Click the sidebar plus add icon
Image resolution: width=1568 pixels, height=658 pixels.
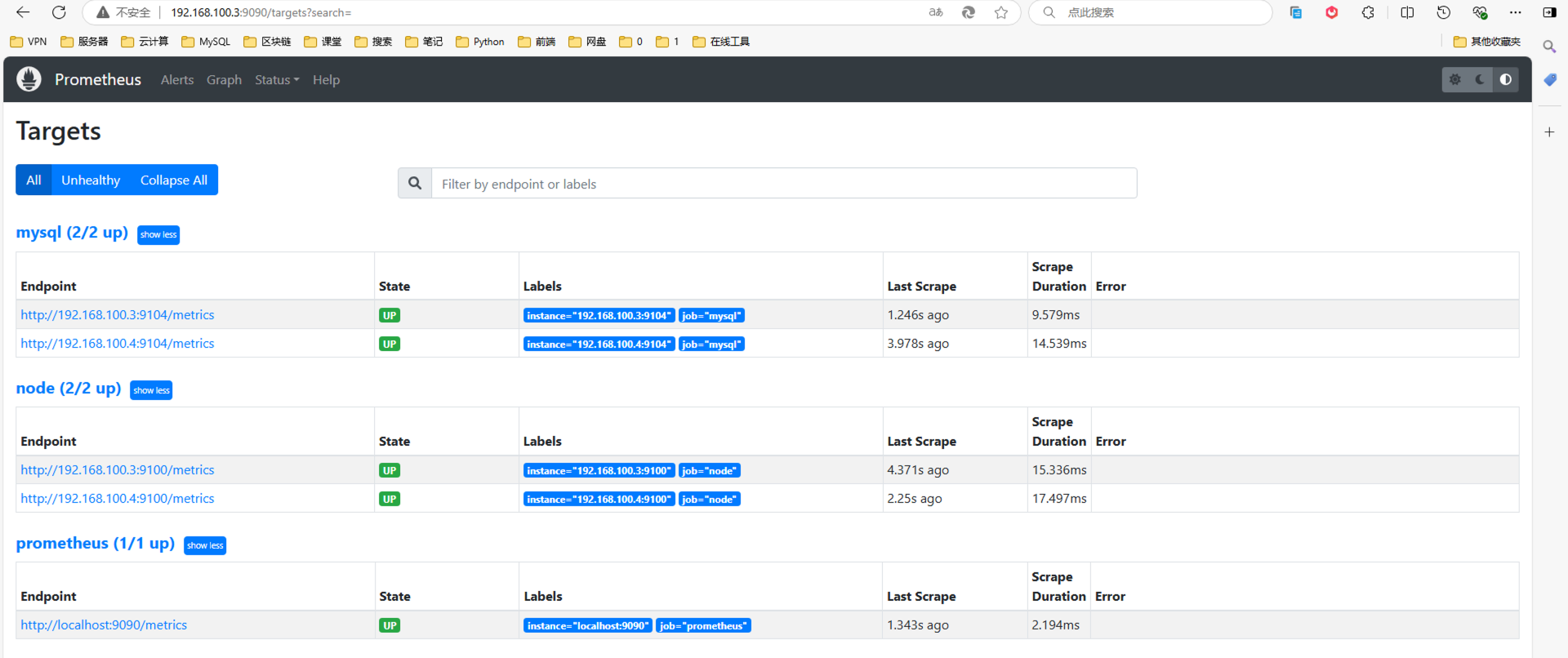1549,131
